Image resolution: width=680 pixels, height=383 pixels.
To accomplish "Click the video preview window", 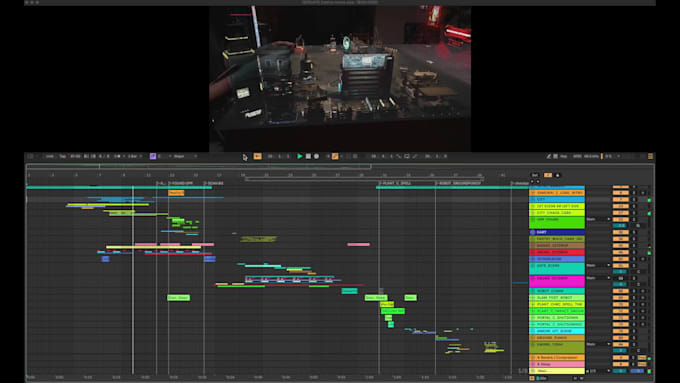I will [340, 78].
